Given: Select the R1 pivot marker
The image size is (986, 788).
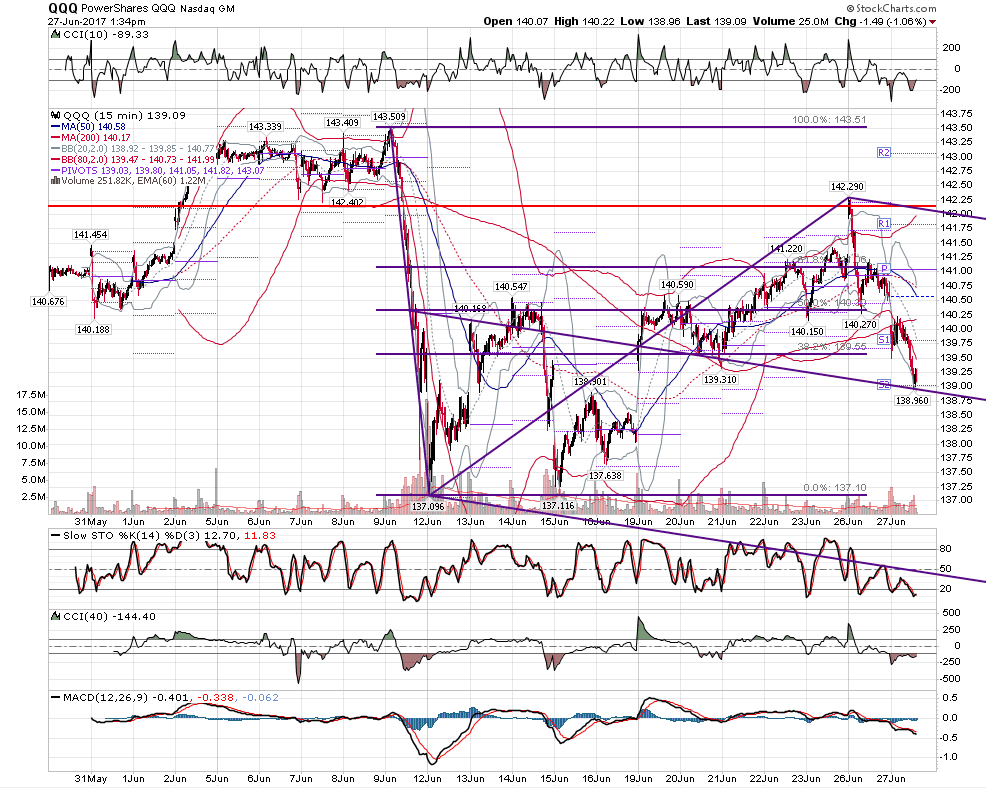Looking at the screenshot, I should coord(884,224).
